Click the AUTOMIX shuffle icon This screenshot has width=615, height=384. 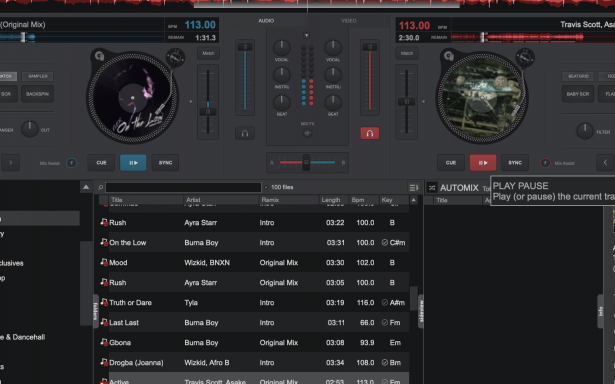point(432,188)
